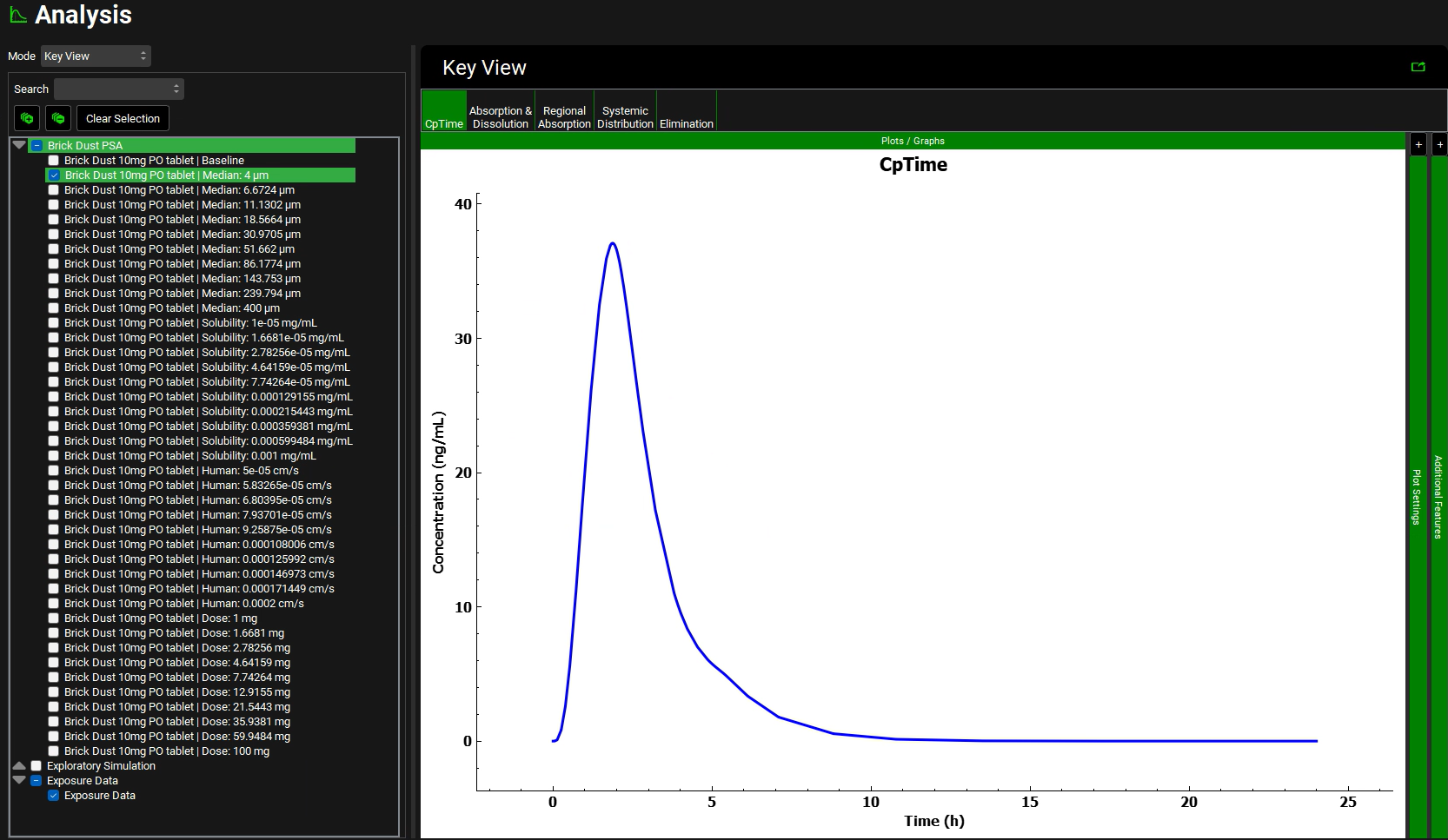Open the Systemic Distribution tab
The width and height of the screenshot is (1448, 840).
[625, 117]
